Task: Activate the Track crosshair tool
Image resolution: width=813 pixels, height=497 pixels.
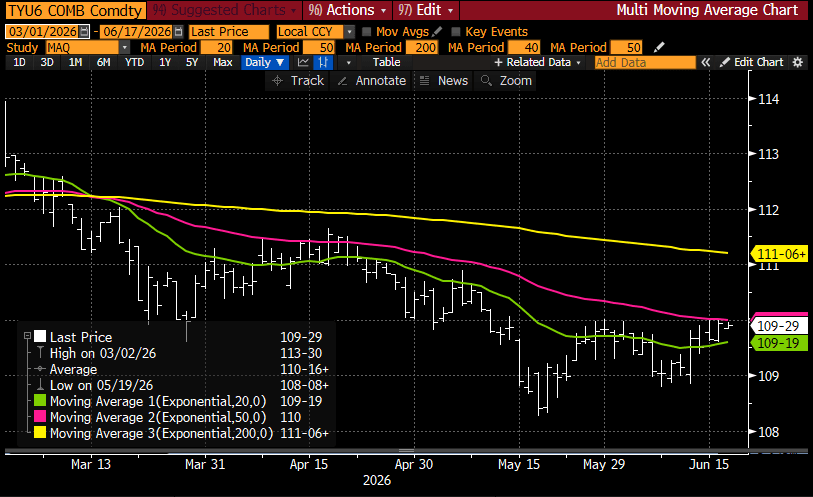Action: coord(298,81)
